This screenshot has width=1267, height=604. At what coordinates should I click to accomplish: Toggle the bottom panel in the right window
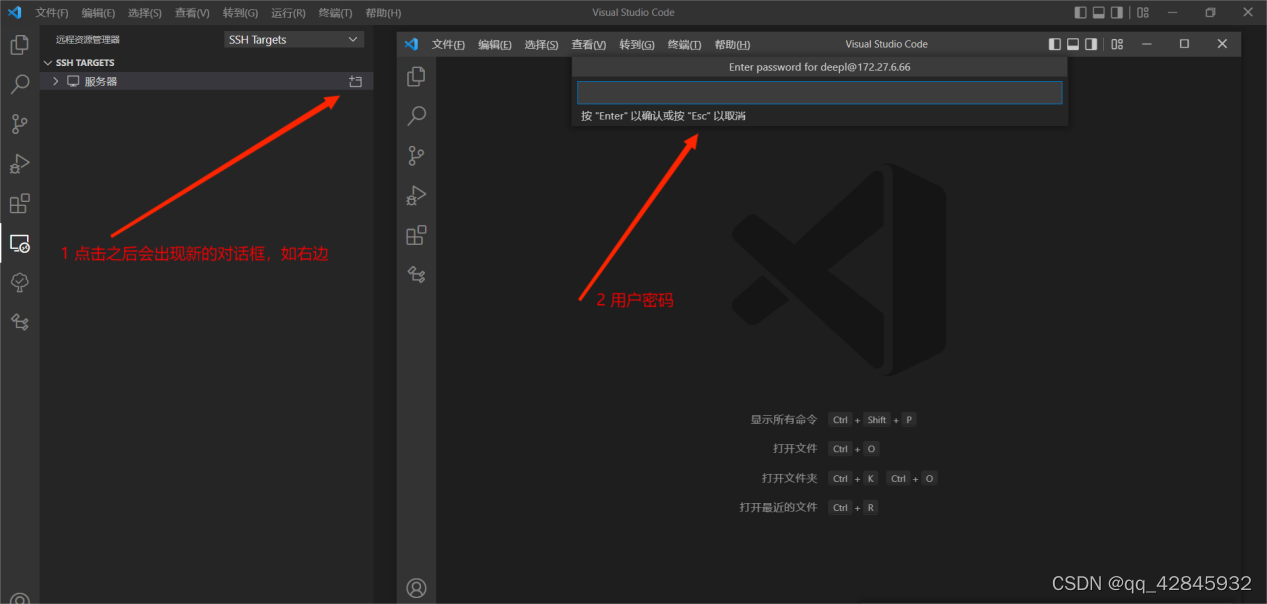tap(1073, 44)
